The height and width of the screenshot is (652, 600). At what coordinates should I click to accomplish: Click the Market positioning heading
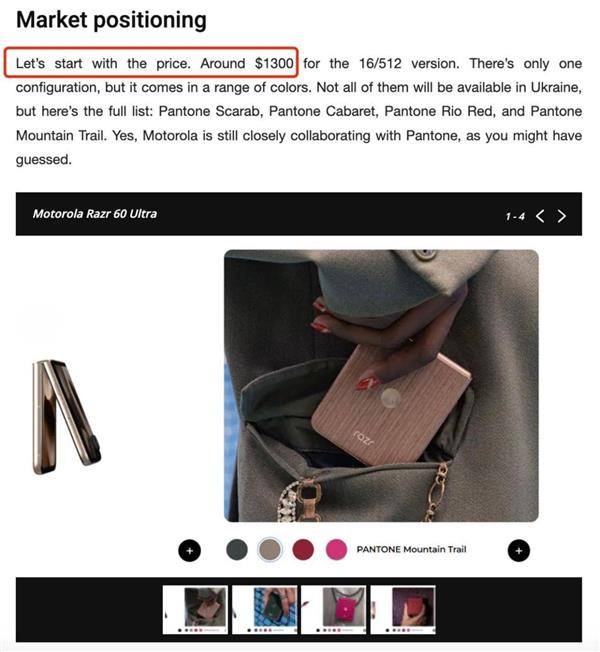click(x=111, y=20)
